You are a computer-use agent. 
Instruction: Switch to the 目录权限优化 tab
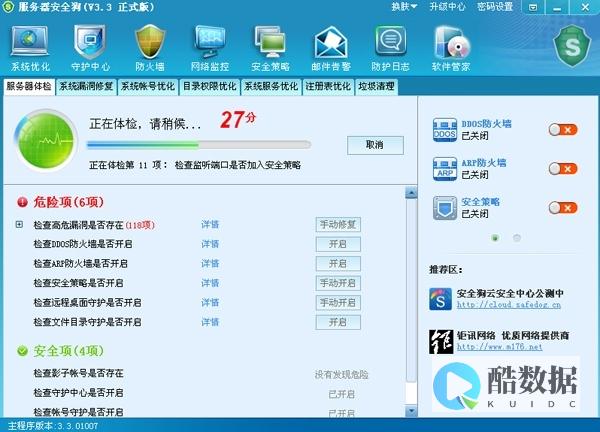(209, 86)
